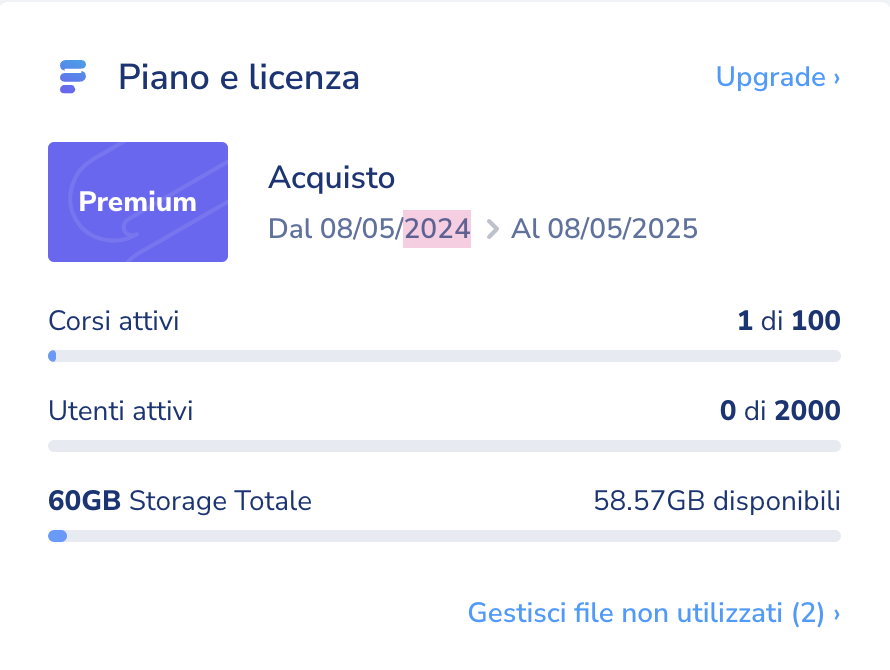Click the Utenti attivi progress bar
The height and width of the screenshot is (670, 890).
click(444, 446)
